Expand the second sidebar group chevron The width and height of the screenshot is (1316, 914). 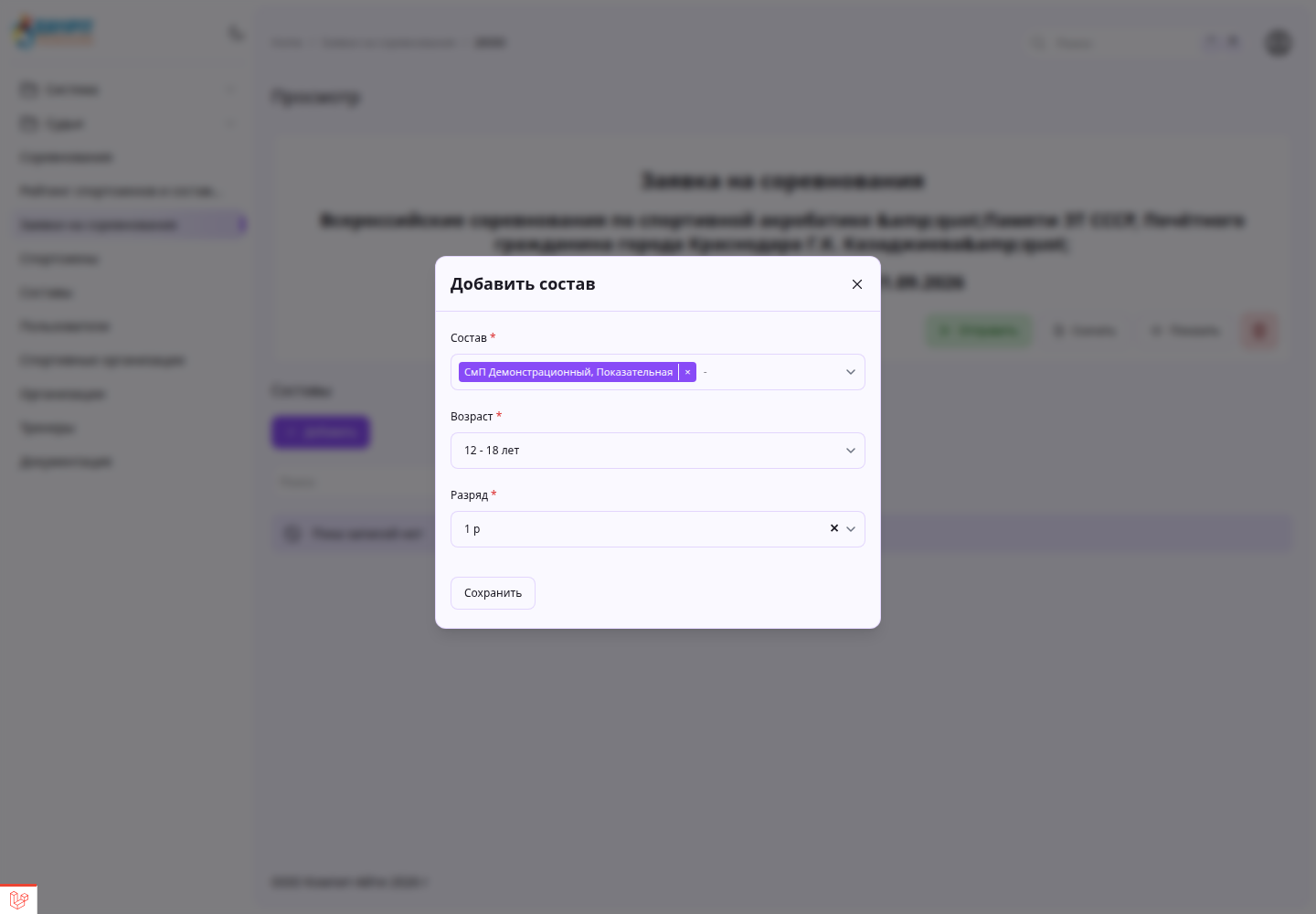[x=230, y=123]
